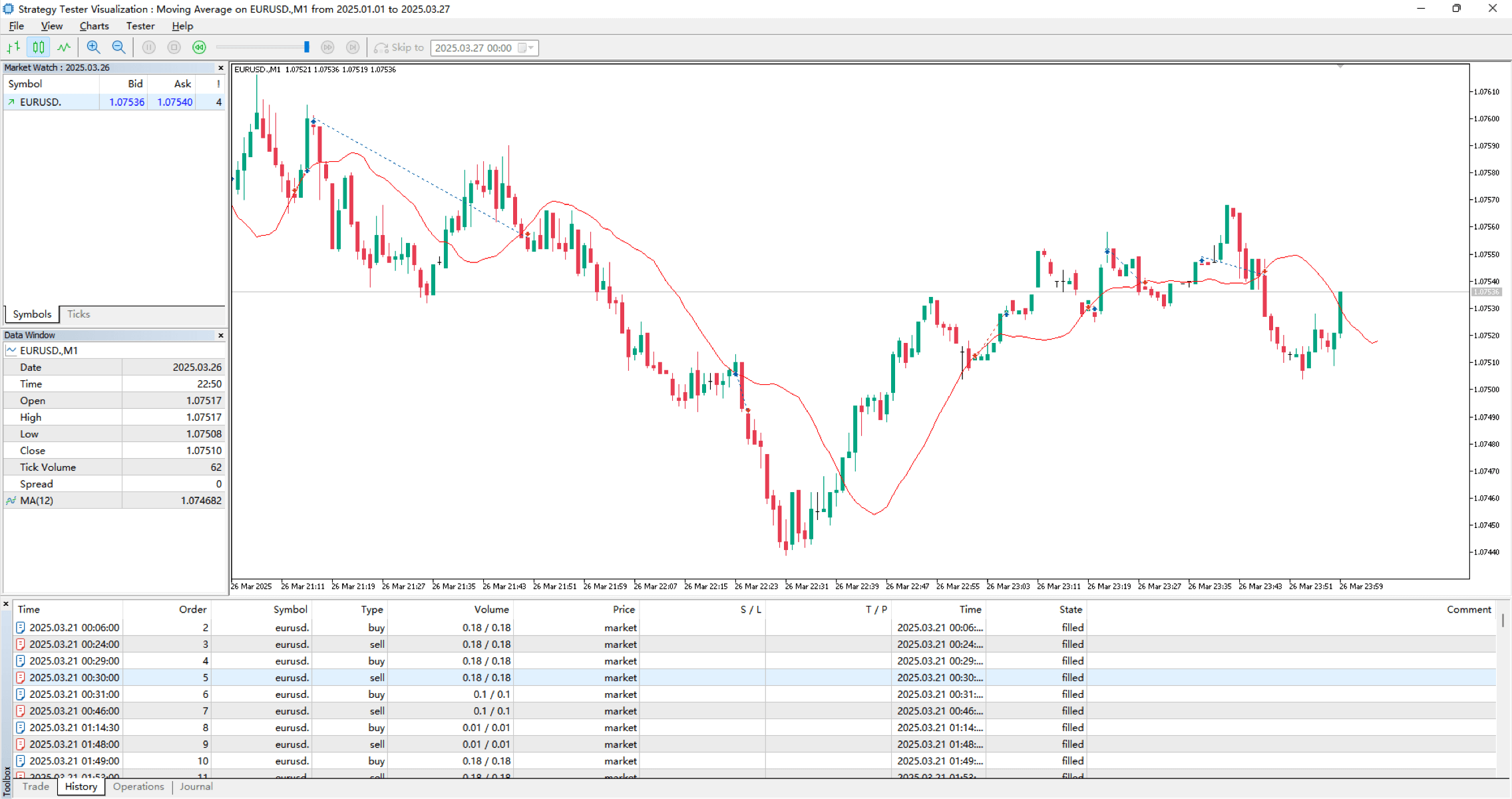Toggle candlestick chart mode
1512x799 pixels.
(x=39, y=47)
